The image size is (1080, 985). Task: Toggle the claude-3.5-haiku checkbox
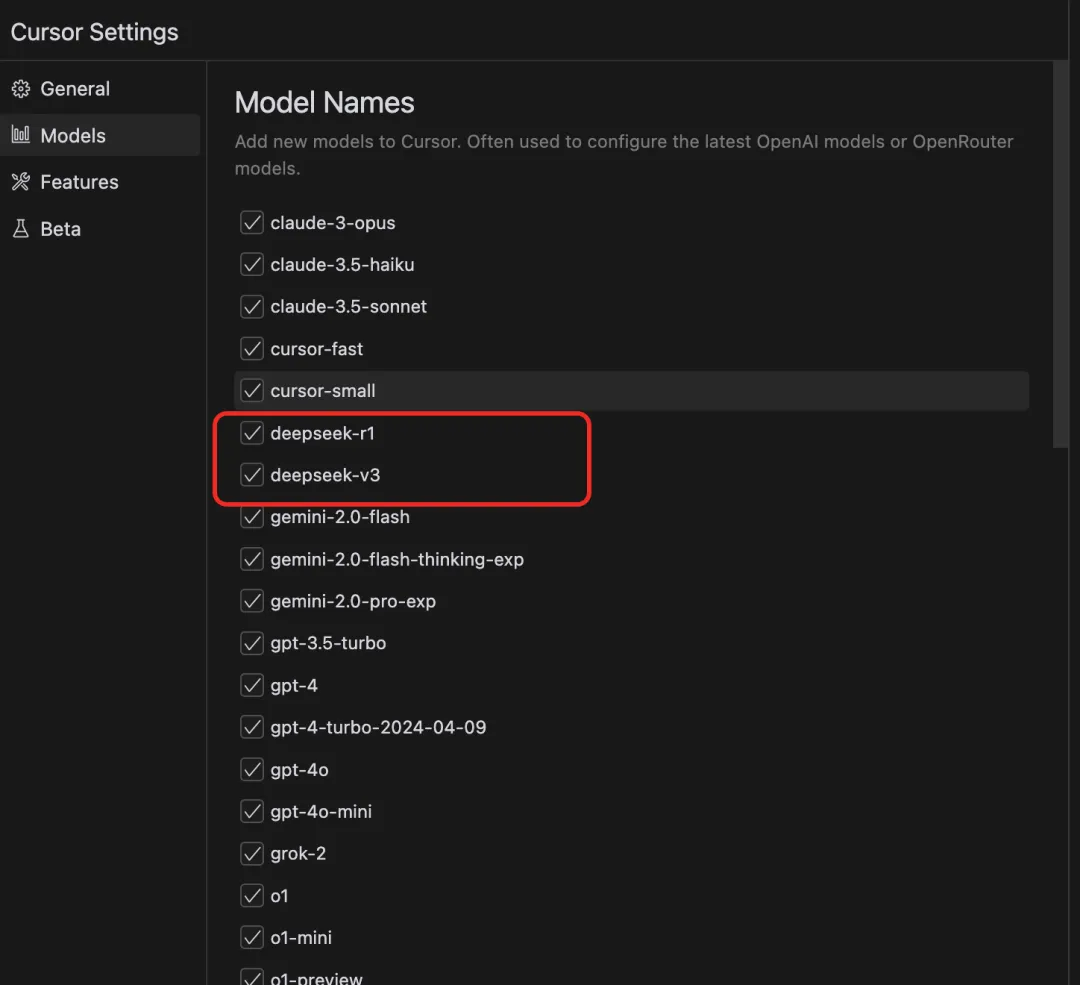(252, 265)
